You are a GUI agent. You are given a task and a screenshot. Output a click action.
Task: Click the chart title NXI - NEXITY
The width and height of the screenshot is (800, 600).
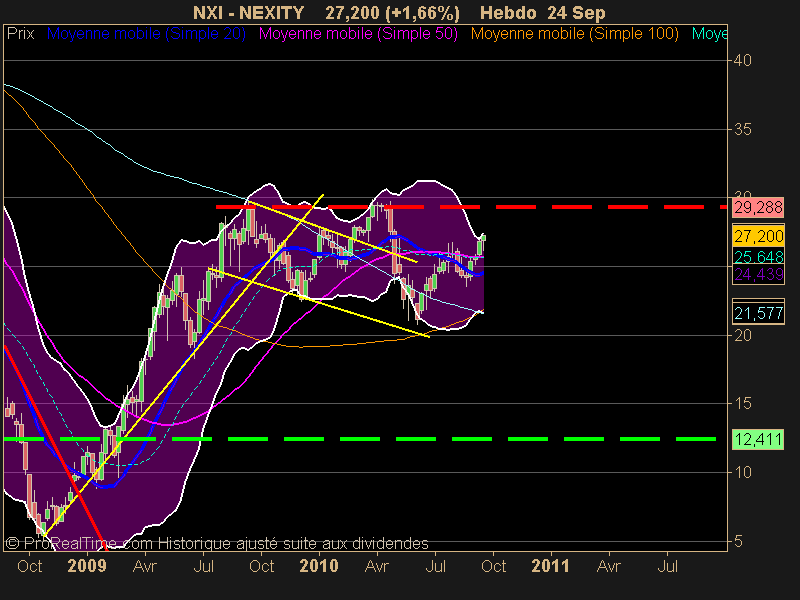click(248, 13)
